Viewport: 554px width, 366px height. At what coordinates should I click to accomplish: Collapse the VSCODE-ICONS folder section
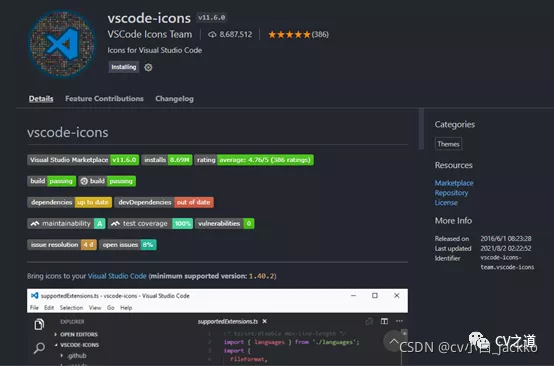pyautogui.click(x=77, y=345)
